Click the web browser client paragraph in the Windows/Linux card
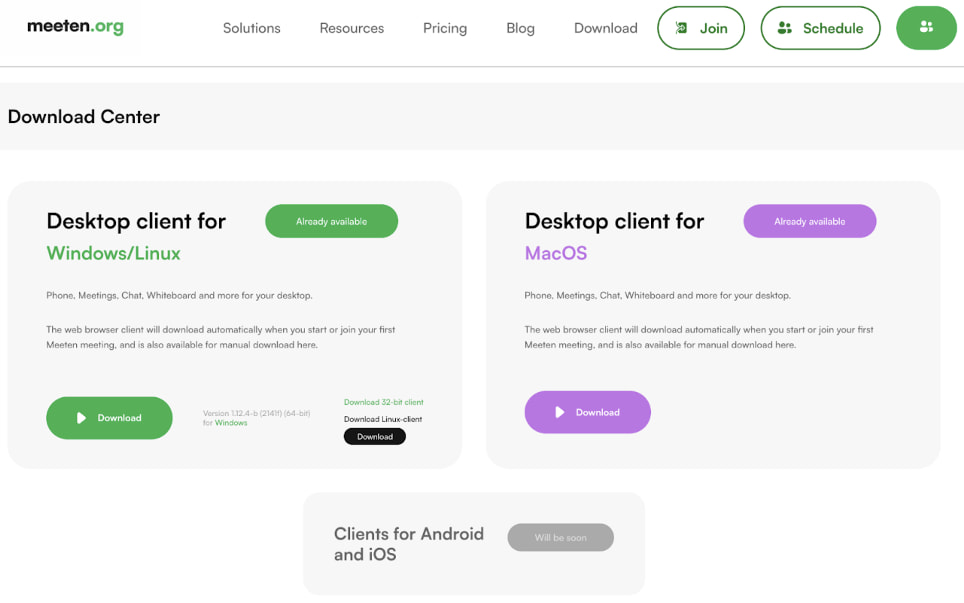Image resolution: width=964 pixels, height=603 pixels. [221, 337]
